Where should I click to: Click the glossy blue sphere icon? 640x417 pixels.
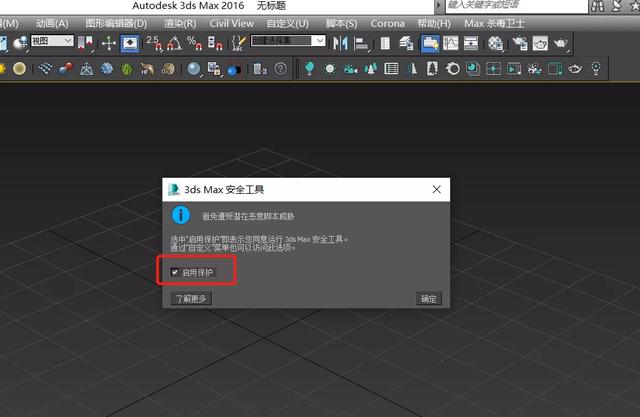point(194,69)
